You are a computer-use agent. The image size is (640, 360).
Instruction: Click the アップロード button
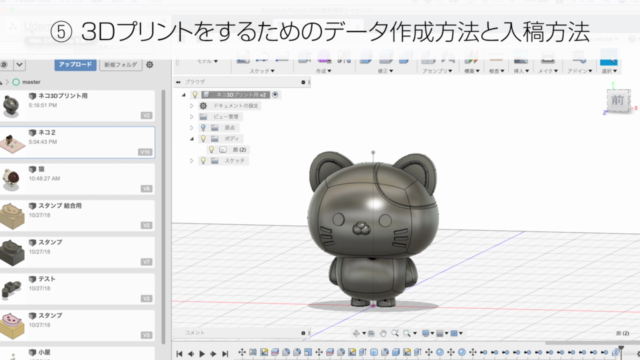coord(76,64)
